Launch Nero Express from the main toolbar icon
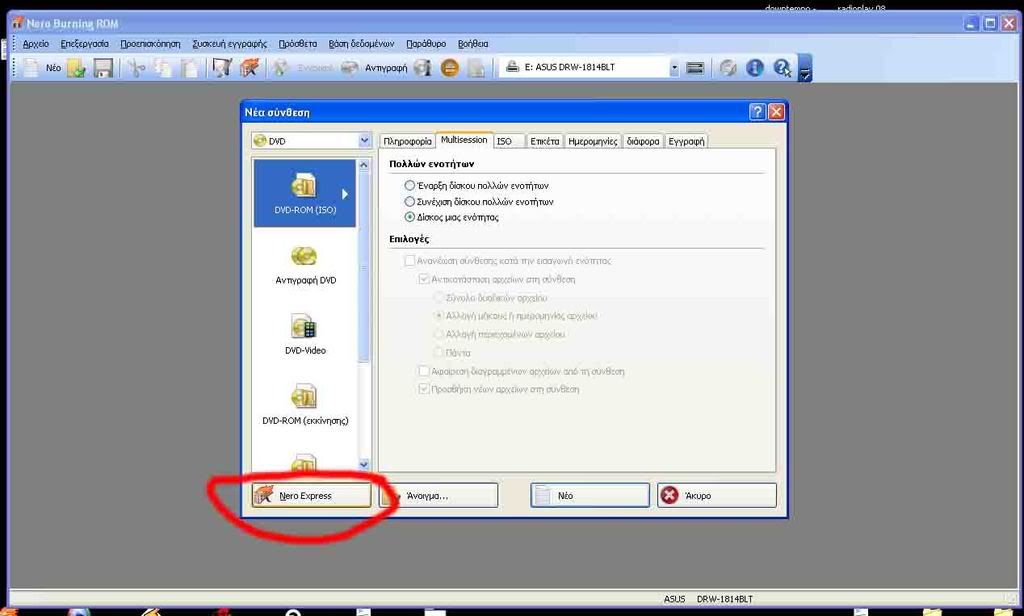Viewport: 1024px width, 616px height. tap(249, 67)
